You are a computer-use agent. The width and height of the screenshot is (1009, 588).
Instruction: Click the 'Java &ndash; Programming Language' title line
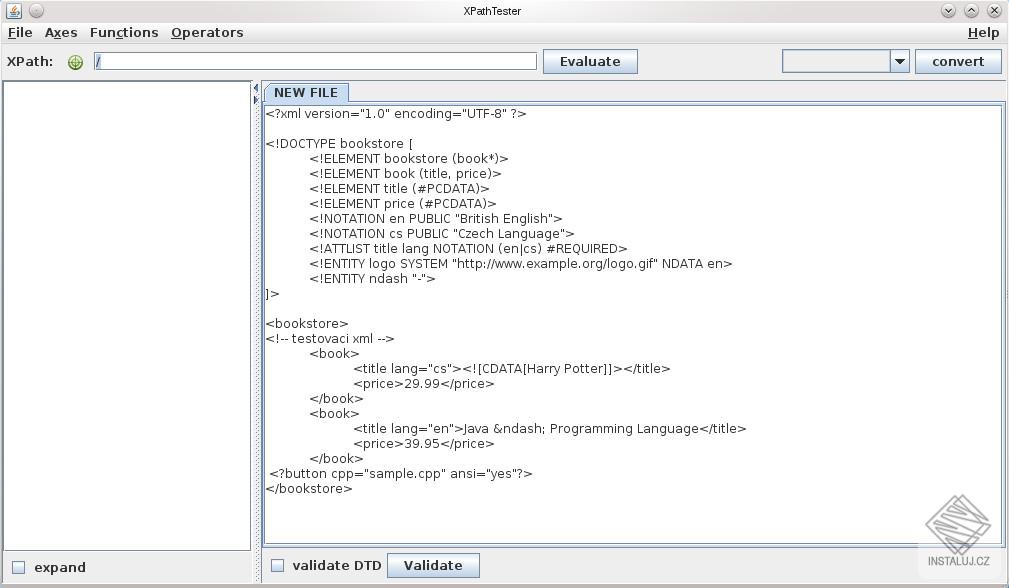[x=550, y=429]
